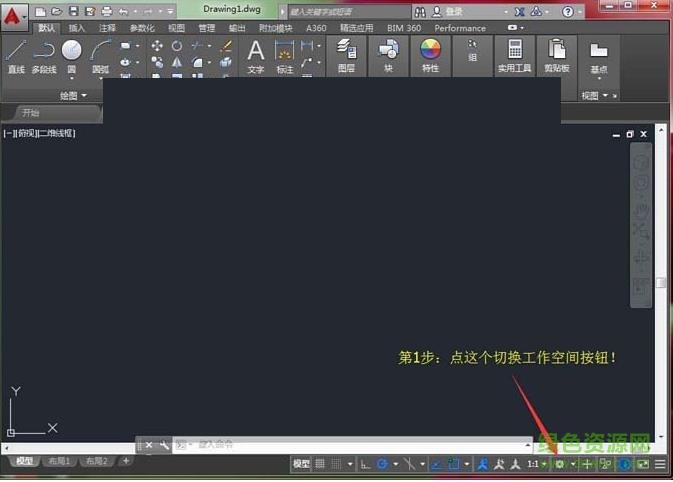The image size is (673, 482).
Task: Click the workspace switching gear icon
Action: tap(560, 464)
